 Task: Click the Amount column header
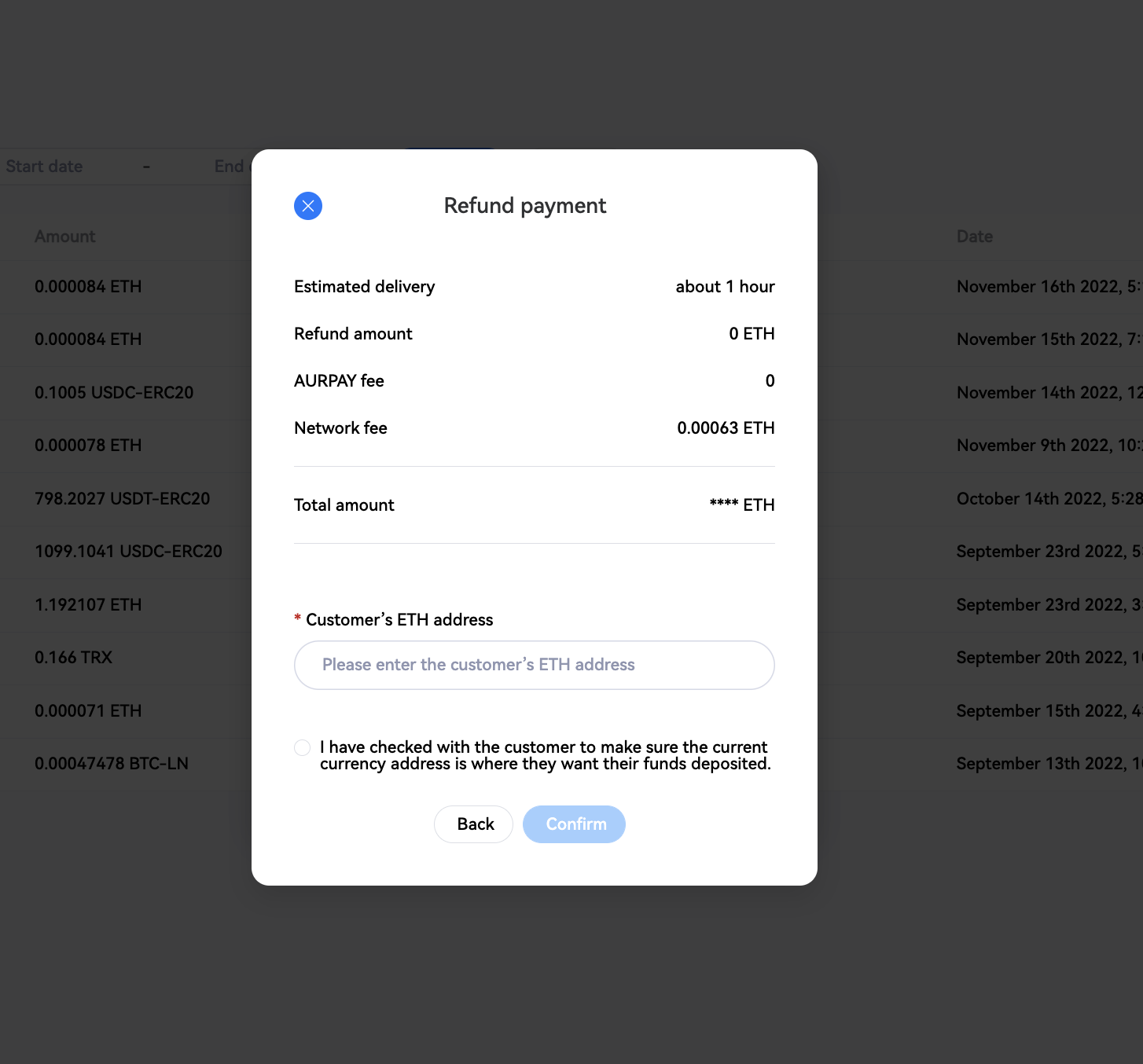coord(65,237)
